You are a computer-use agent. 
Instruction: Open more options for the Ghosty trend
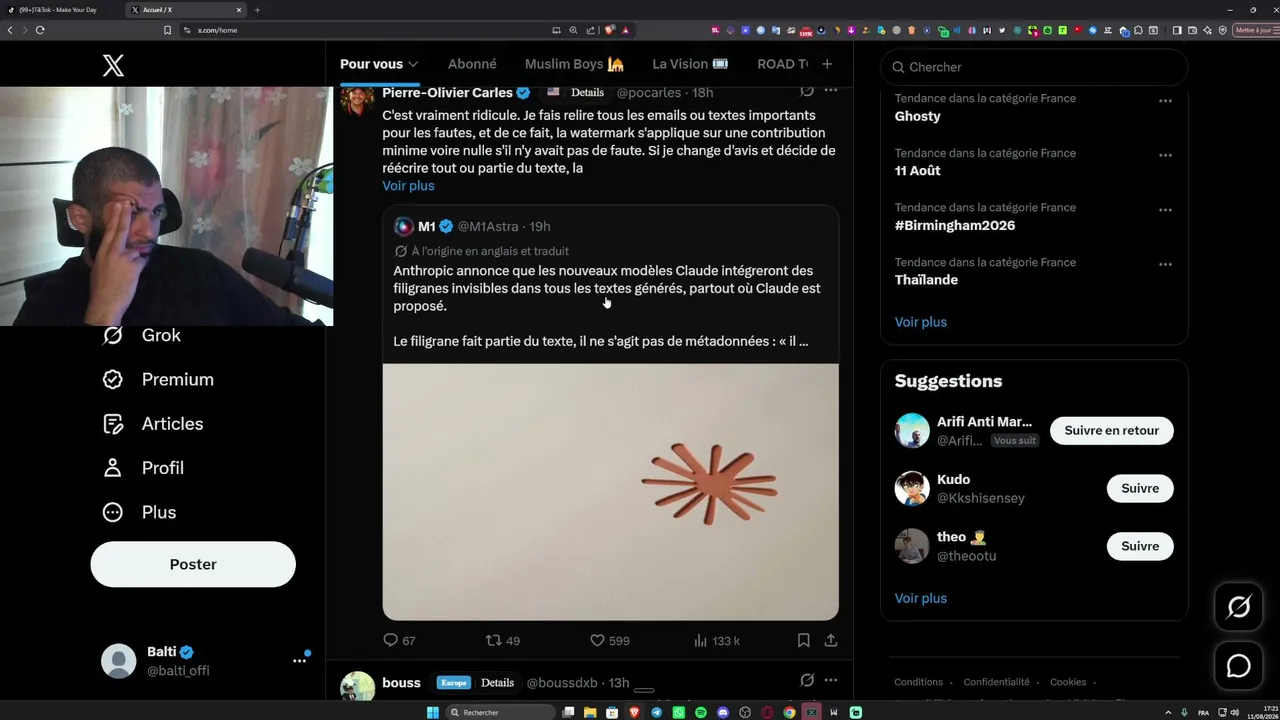pos(1165,100)
